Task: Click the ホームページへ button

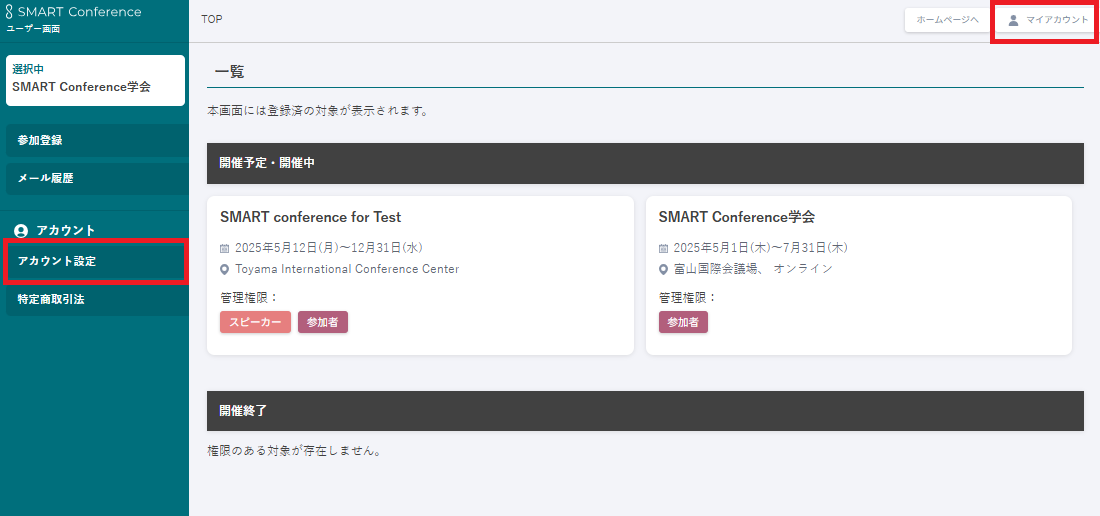Action: click(x=947, y=20)
